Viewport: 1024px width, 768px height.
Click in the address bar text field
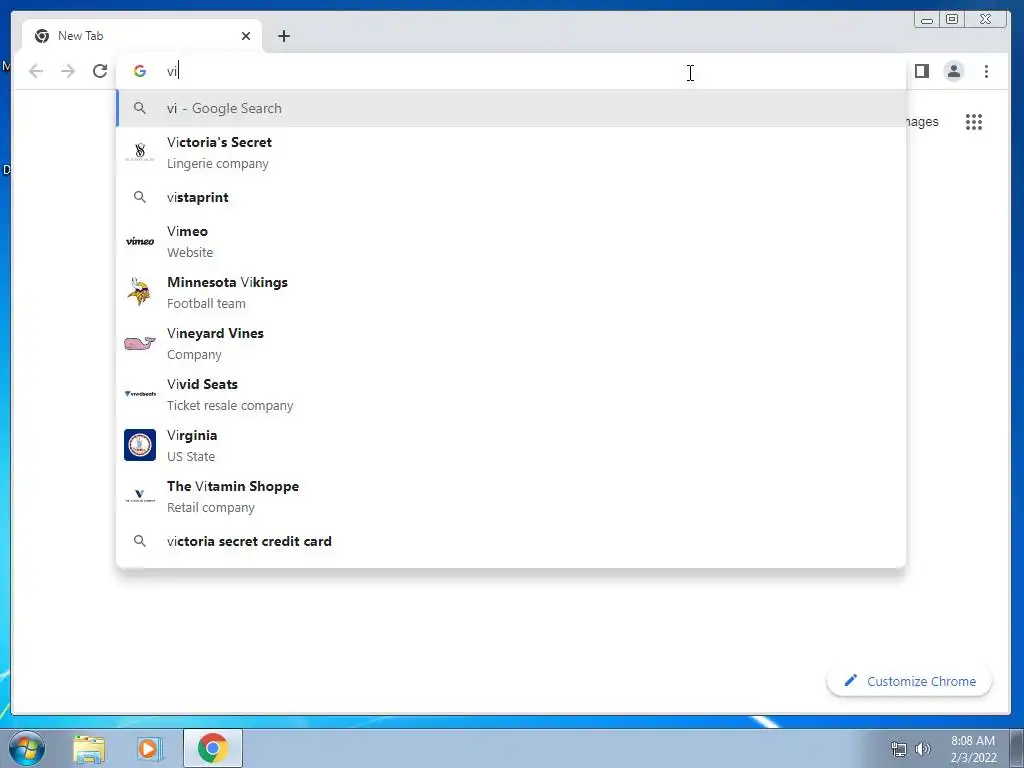(511, 71)
